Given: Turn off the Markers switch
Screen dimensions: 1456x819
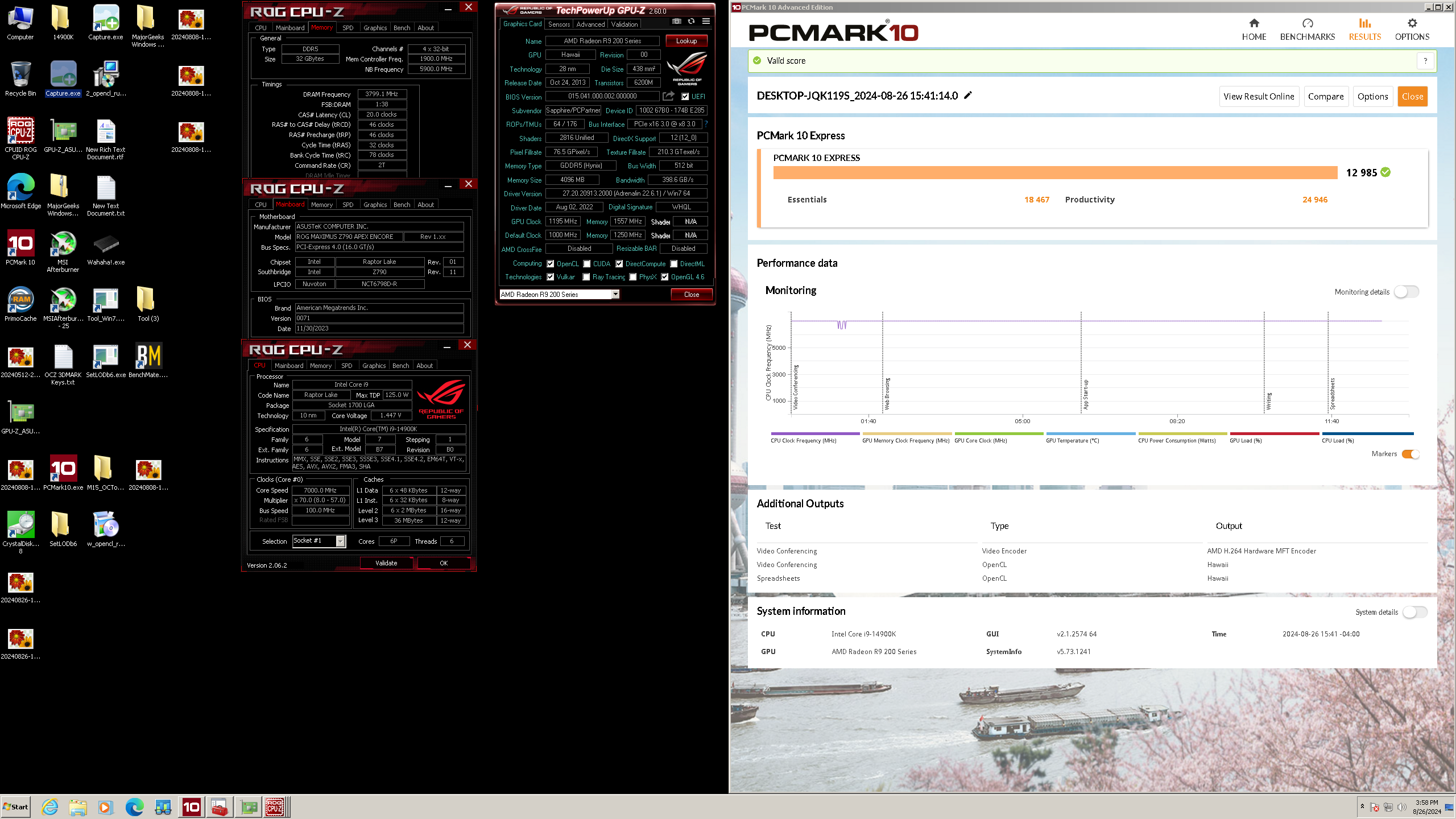Looking at the screenshot, I should tap(1410, 453).
